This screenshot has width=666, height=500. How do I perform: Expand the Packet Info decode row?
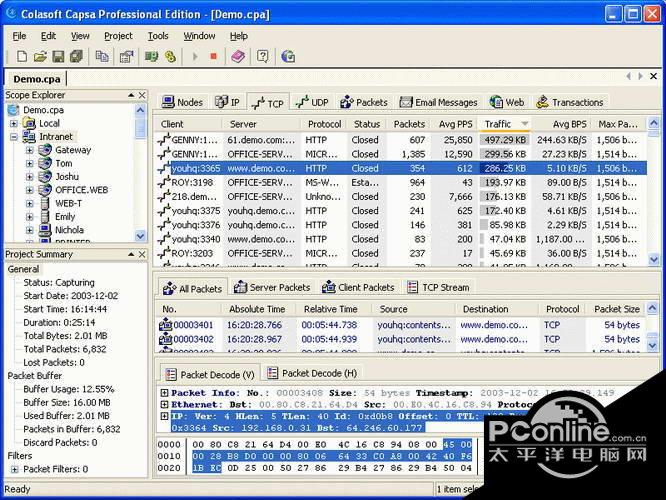point(164,393)
